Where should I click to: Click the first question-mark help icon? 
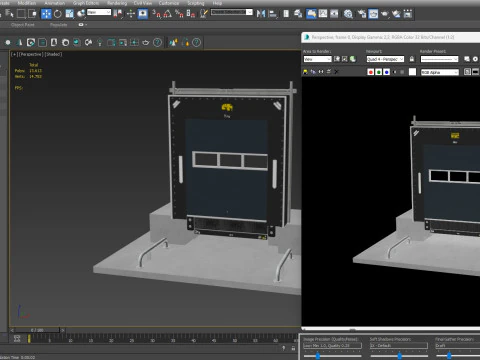point(157,42)
